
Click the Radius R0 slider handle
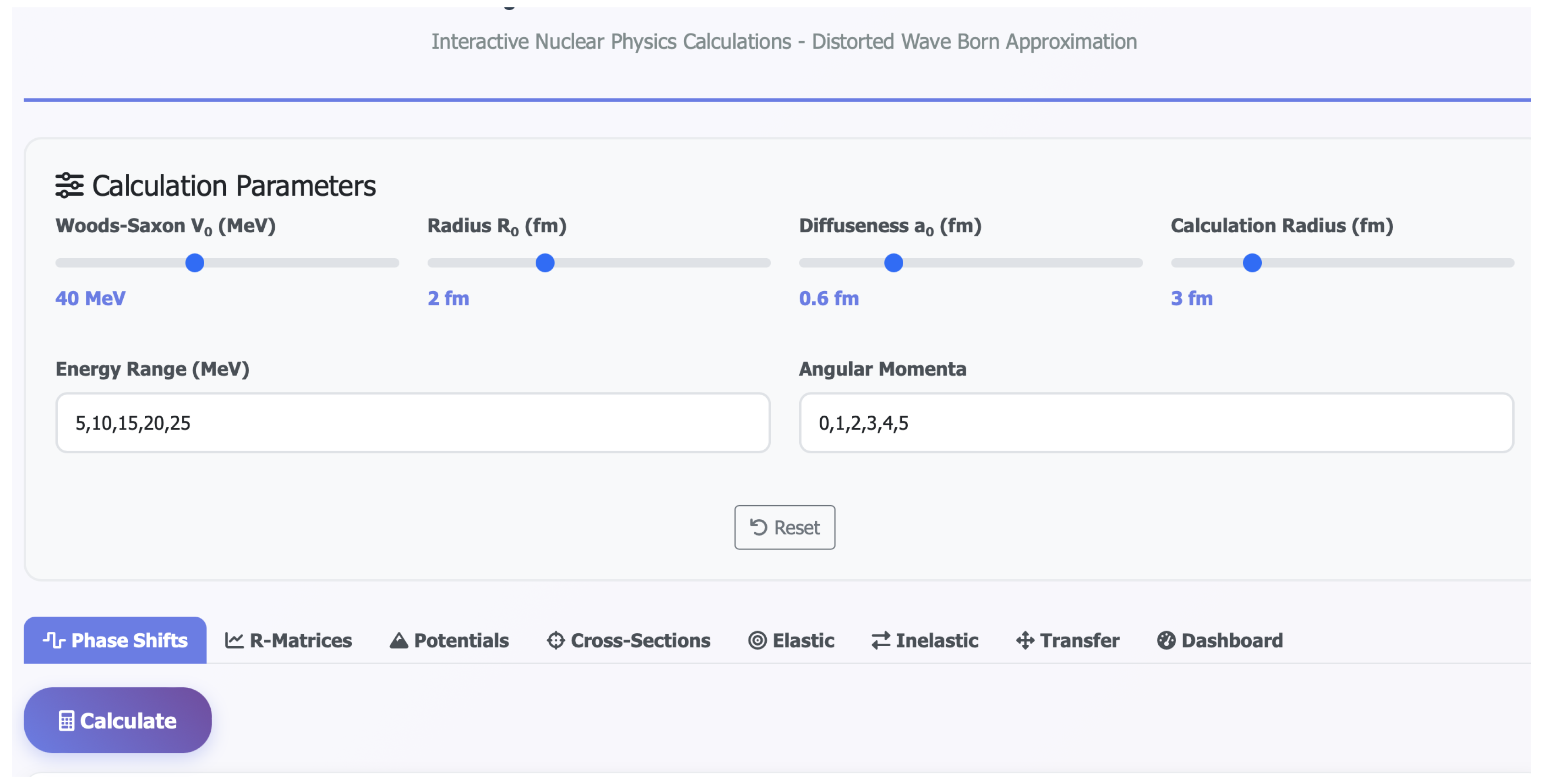(545, 263)
